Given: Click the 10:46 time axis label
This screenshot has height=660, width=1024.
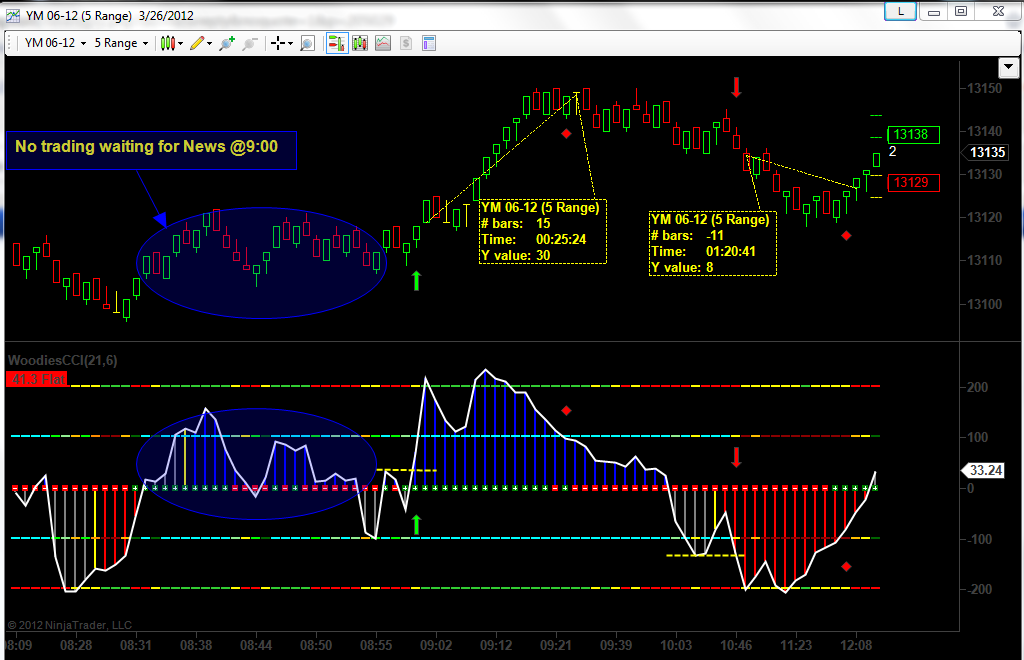Looking at the screenshot, I should 736,646.
